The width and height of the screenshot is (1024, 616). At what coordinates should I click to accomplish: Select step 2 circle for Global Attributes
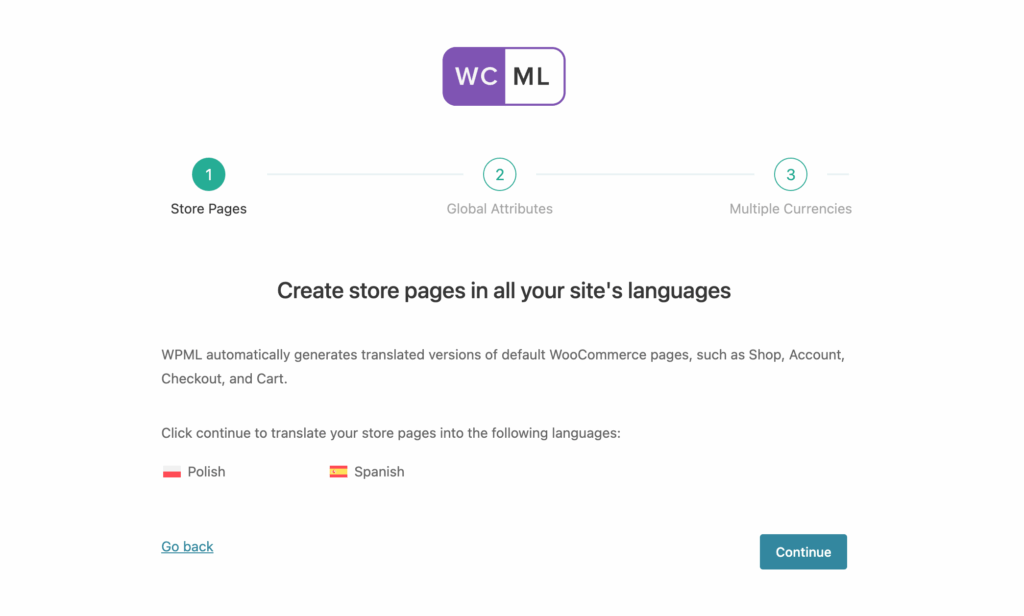[500, 174]
